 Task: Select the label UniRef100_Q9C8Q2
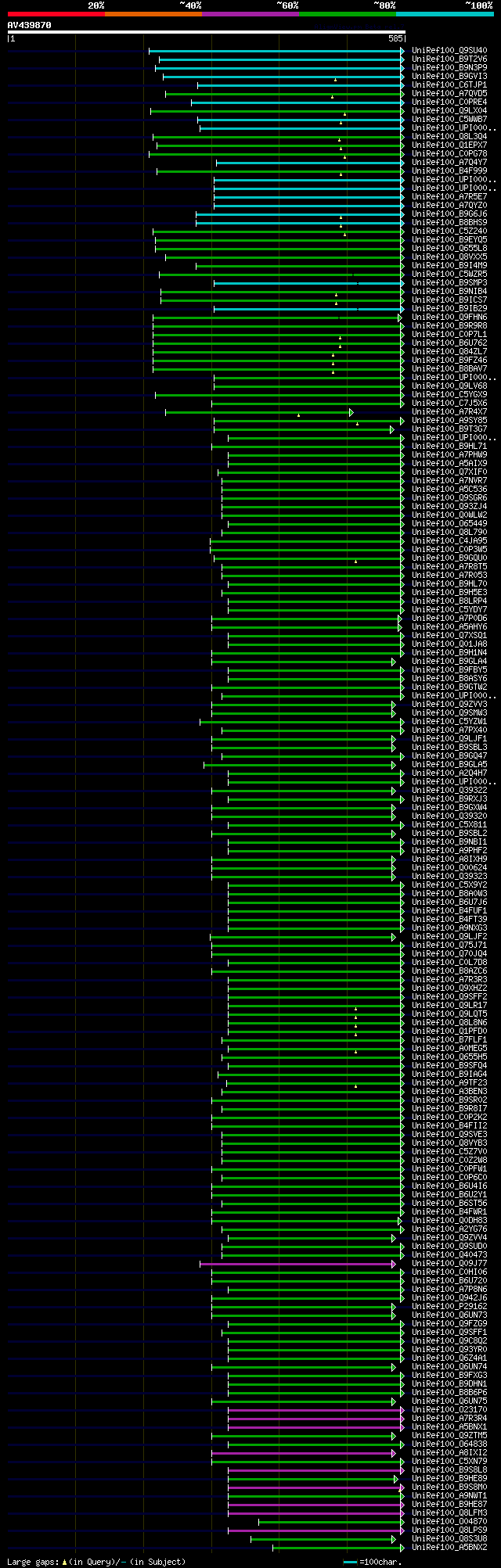449,1340
